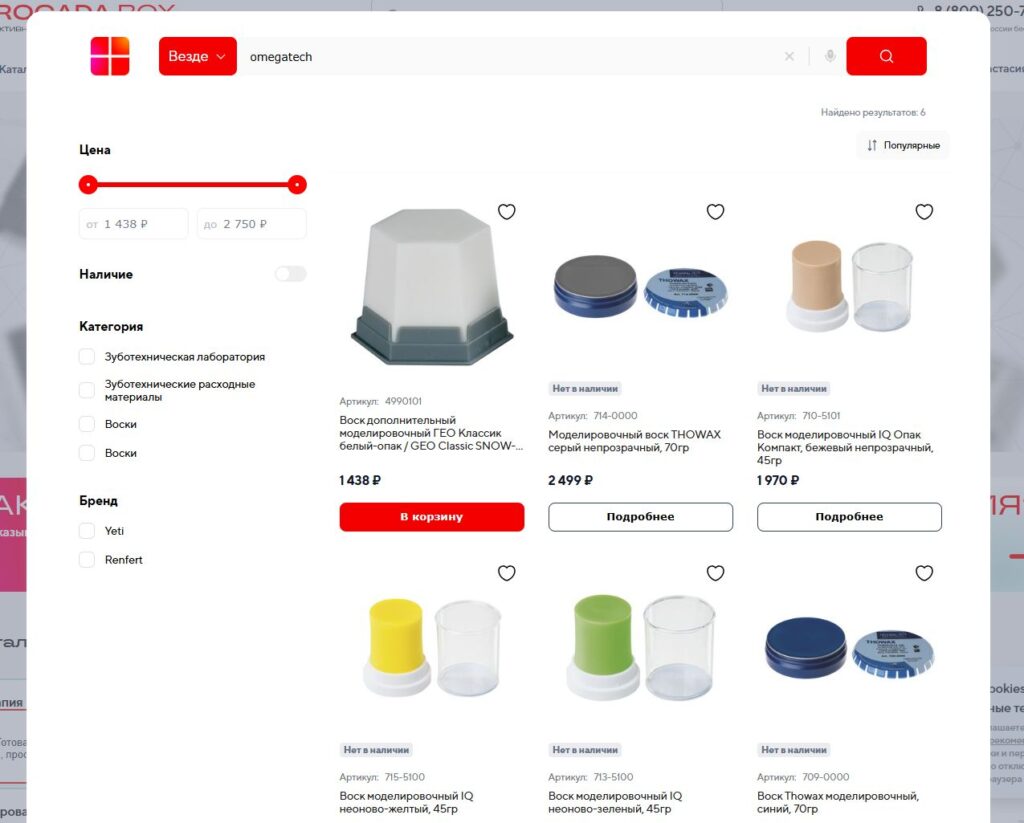The width and height of the screenshot is (1024, 823).
Task: Add GEO Classic wax to favorites heart
Action: [507, 212]
